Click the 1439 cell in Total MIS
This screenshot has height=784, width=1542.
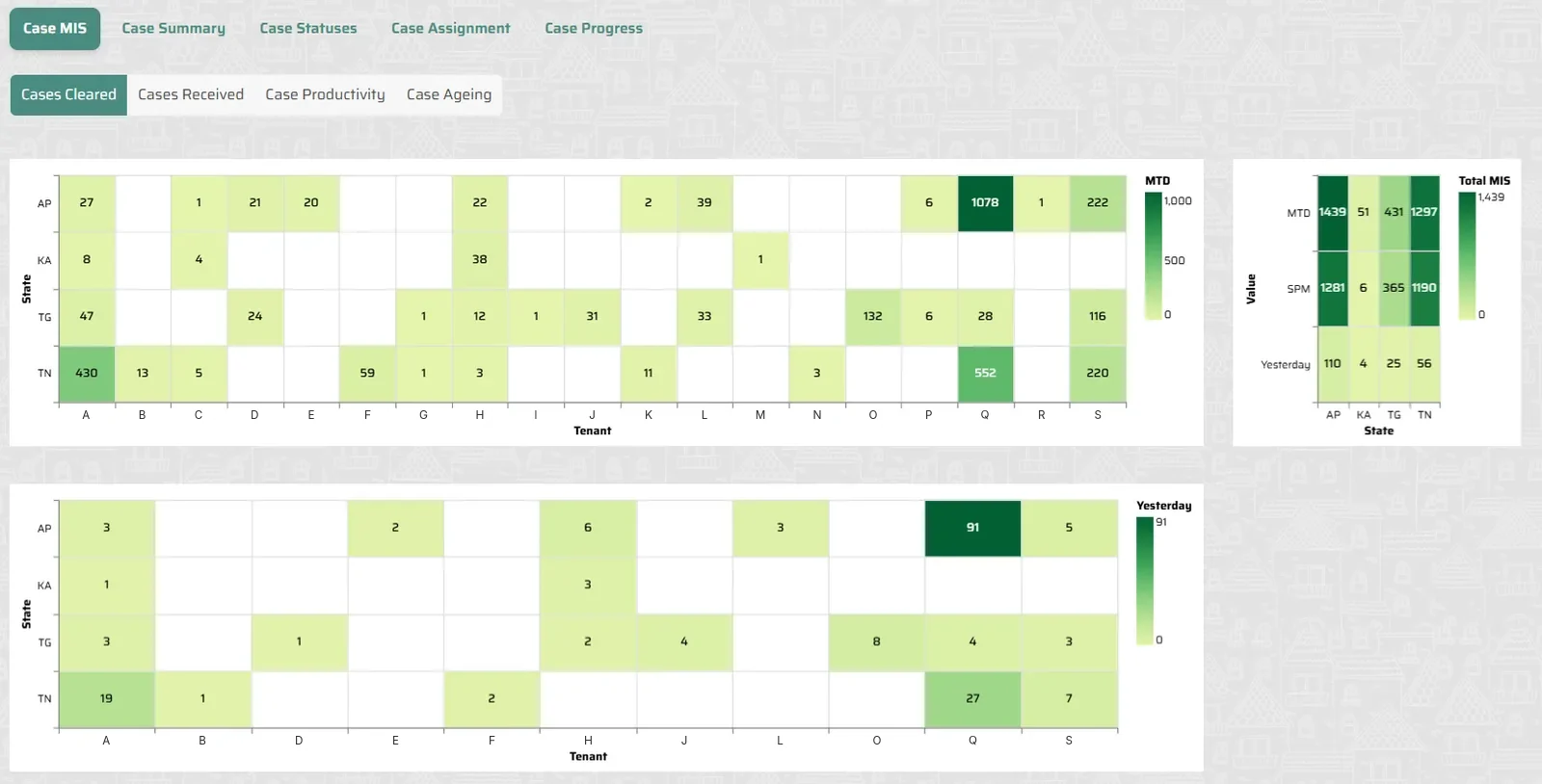click(x=1333, y=213)
